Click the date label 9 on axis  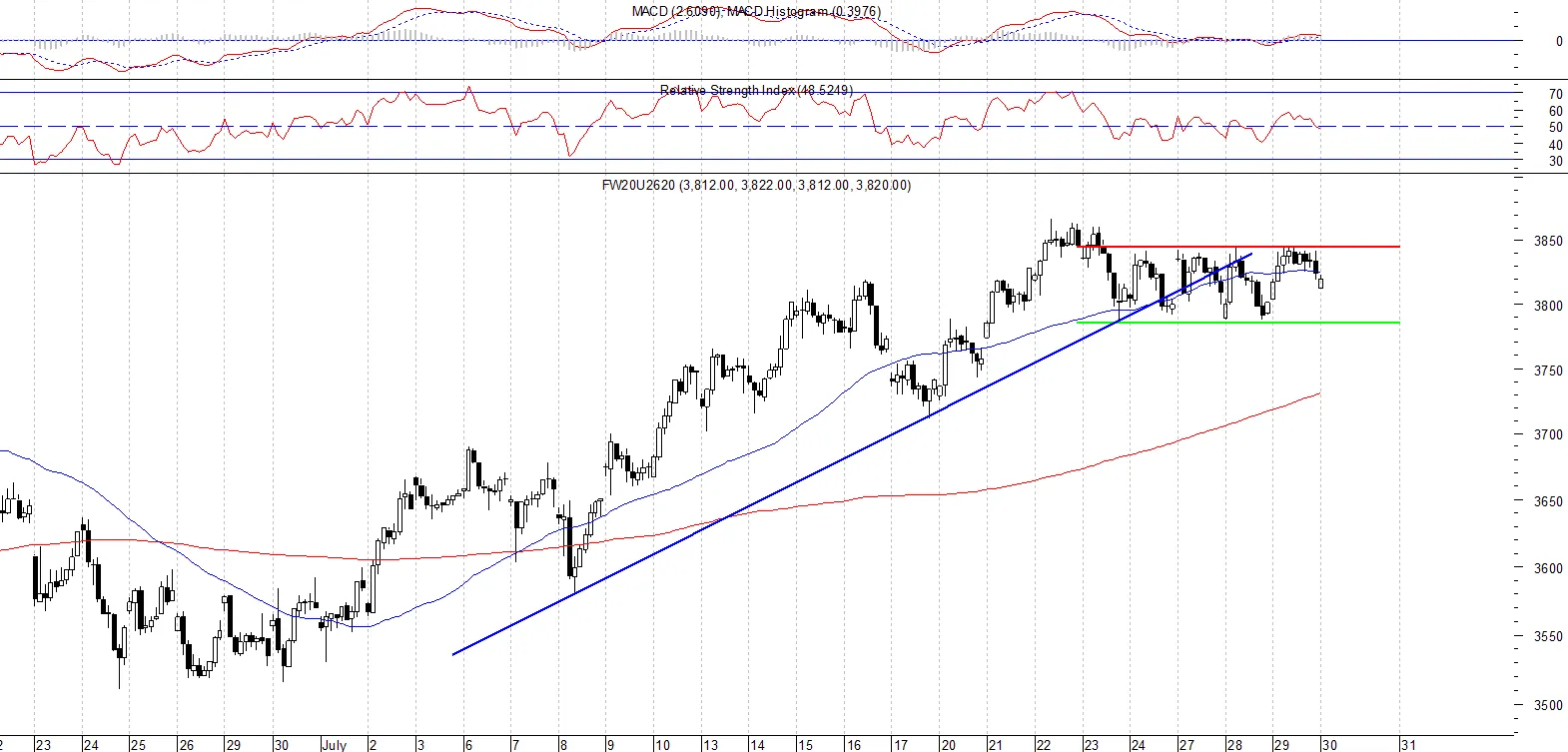click(610, 745)
